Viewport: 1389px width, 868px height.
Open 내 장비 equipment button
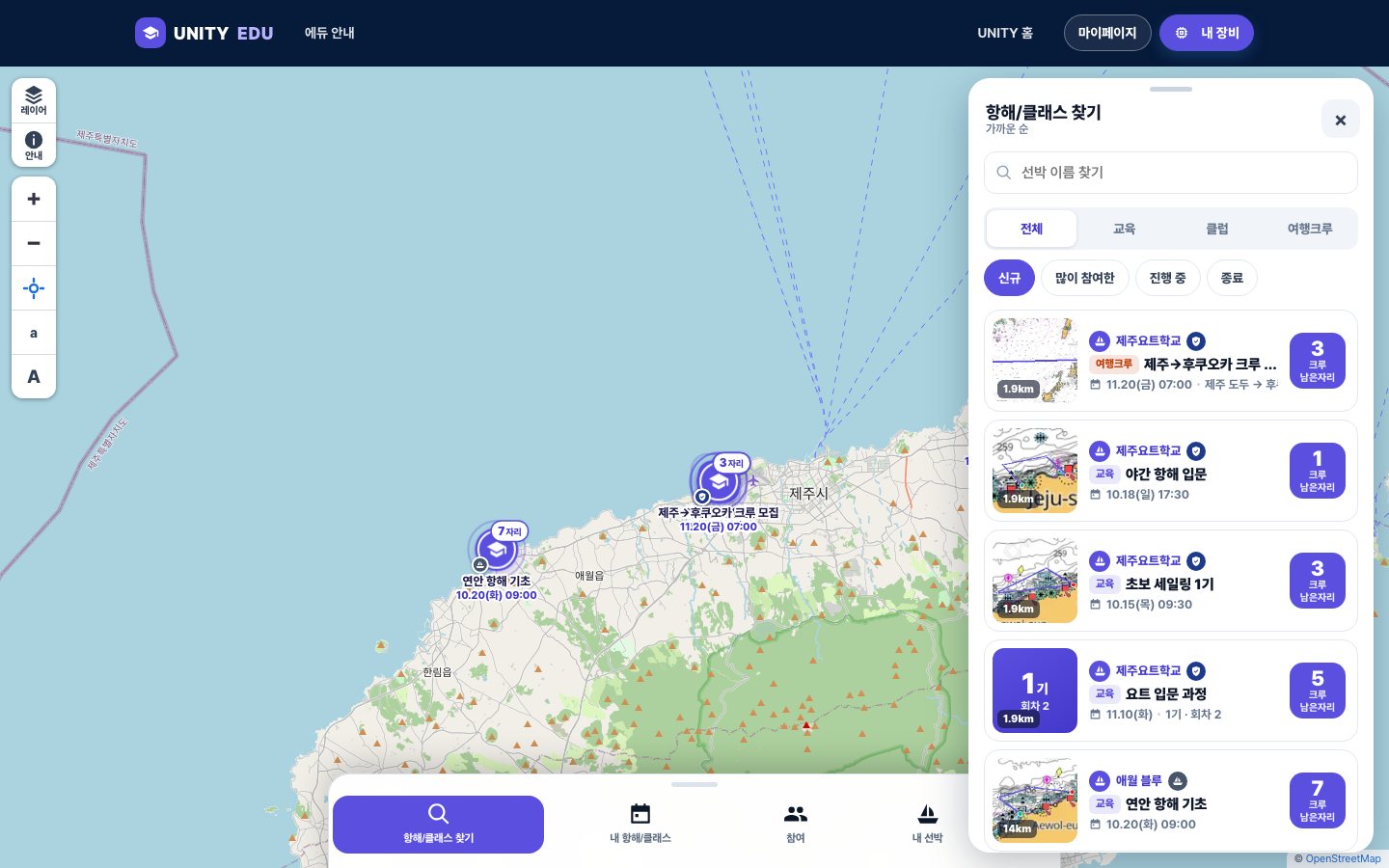coord(1207,33)
